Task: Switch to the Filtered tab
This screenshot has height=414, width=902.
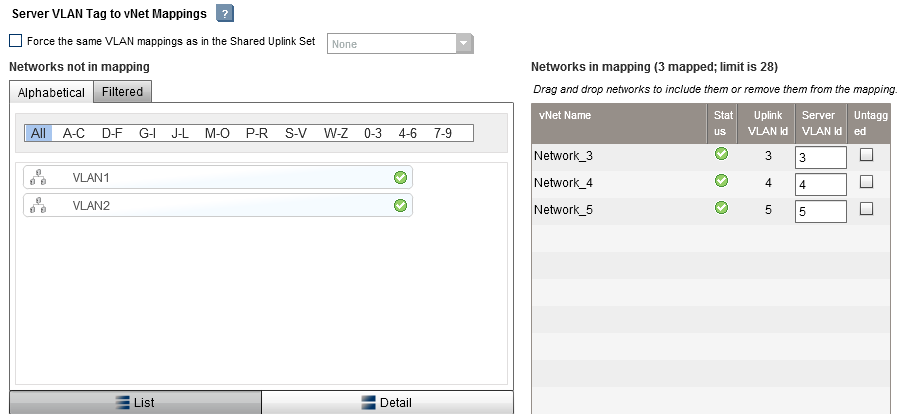Action: [x=122, y=92]
